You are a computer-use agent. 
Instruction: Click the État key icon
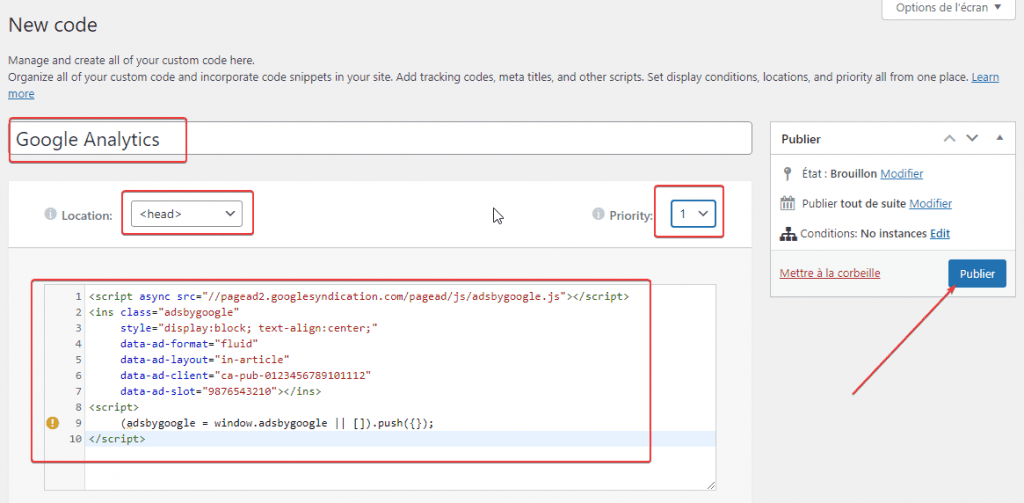tap(788, 174)
